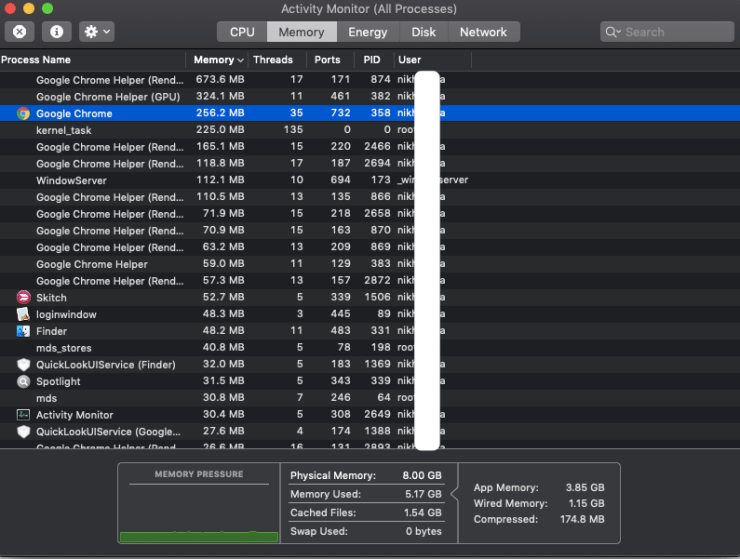
Task: Click the Google Chrome app icon
Action: [x=23, y=113]
